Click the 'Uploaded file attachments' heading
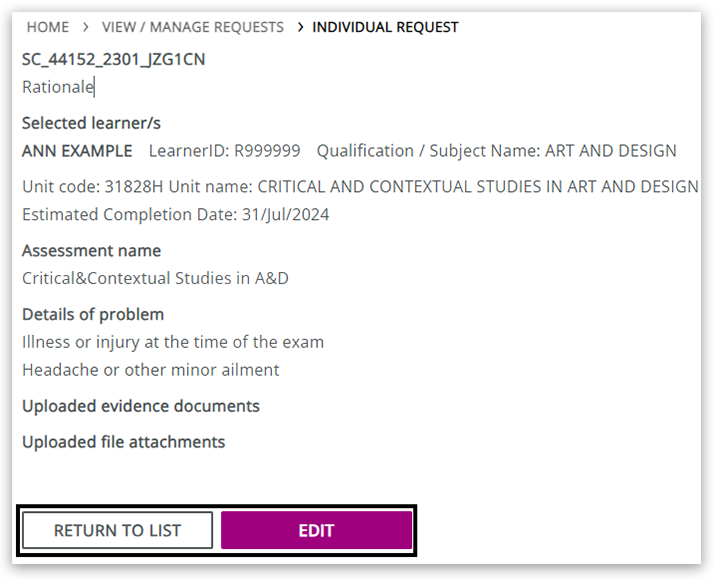Screen dimensions: 719x582 [x=123, y=442]
